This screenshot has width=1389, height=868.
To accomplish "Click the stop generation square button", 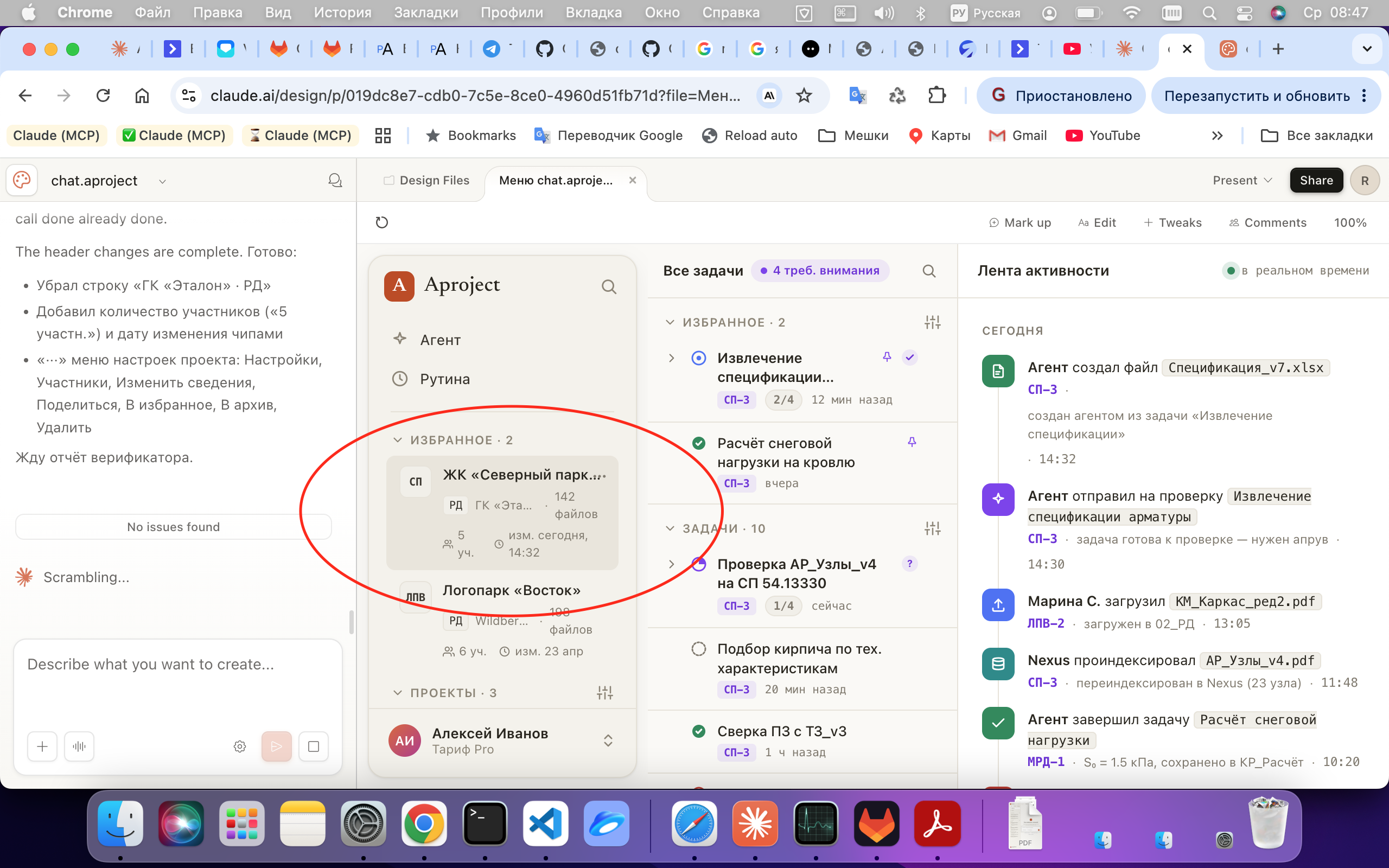I will click(x=314, y=746).
